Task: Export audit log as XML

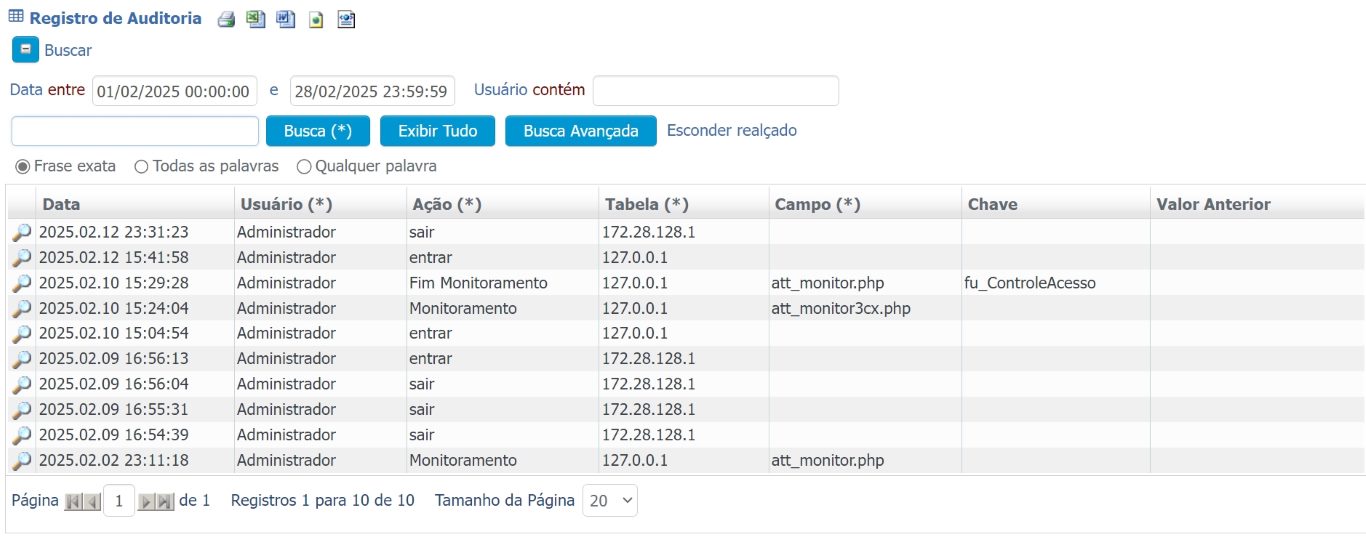Action: 346,19
